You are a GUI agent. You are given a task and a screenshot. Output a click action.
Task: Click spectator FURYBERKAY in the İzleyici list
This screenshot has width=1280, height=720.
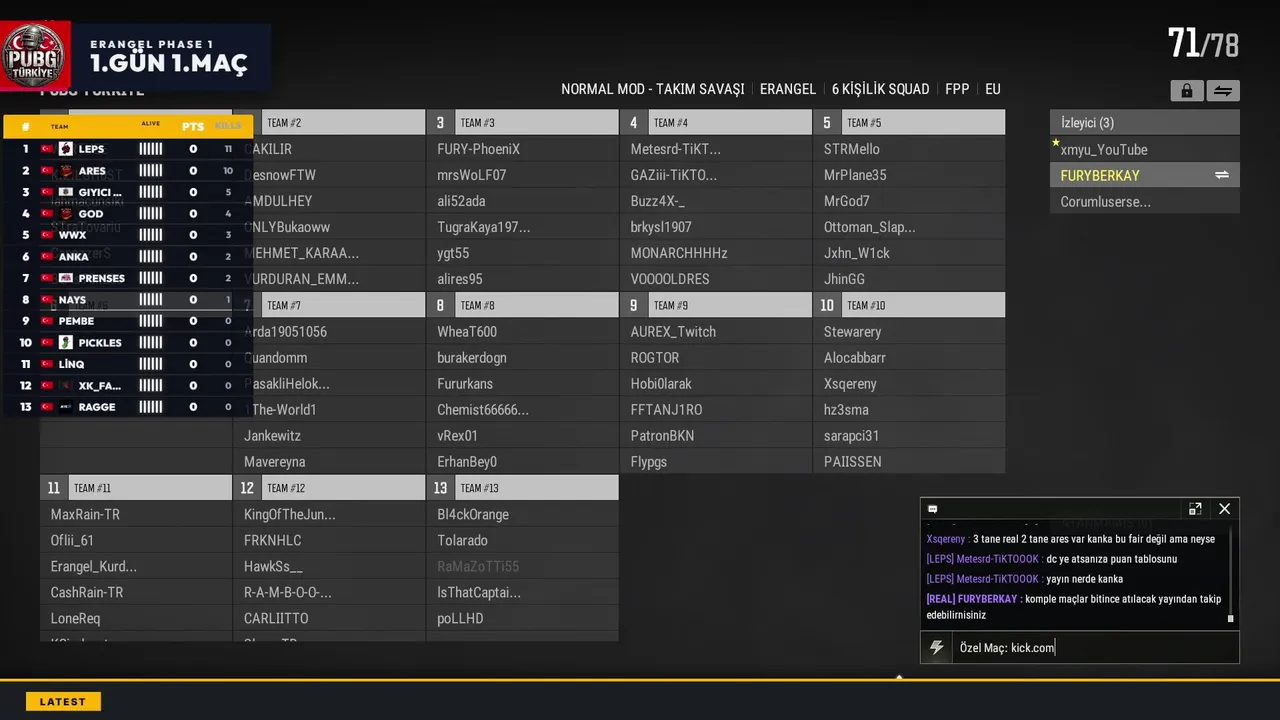click(x=1145, y=175)
